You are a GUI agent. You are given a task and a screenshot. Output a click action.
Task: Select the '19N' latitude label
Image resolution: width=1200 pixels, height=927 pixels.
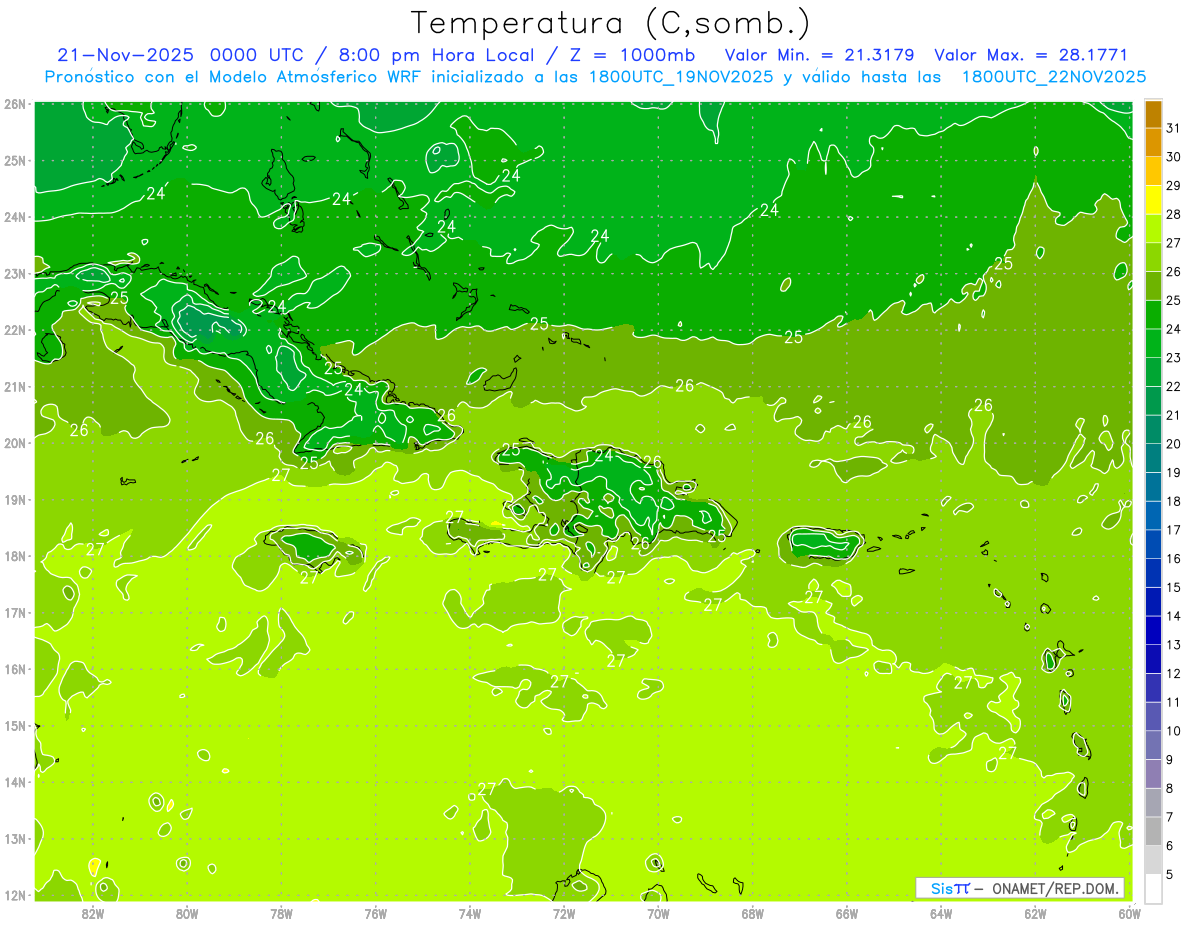tap(14, 500)
